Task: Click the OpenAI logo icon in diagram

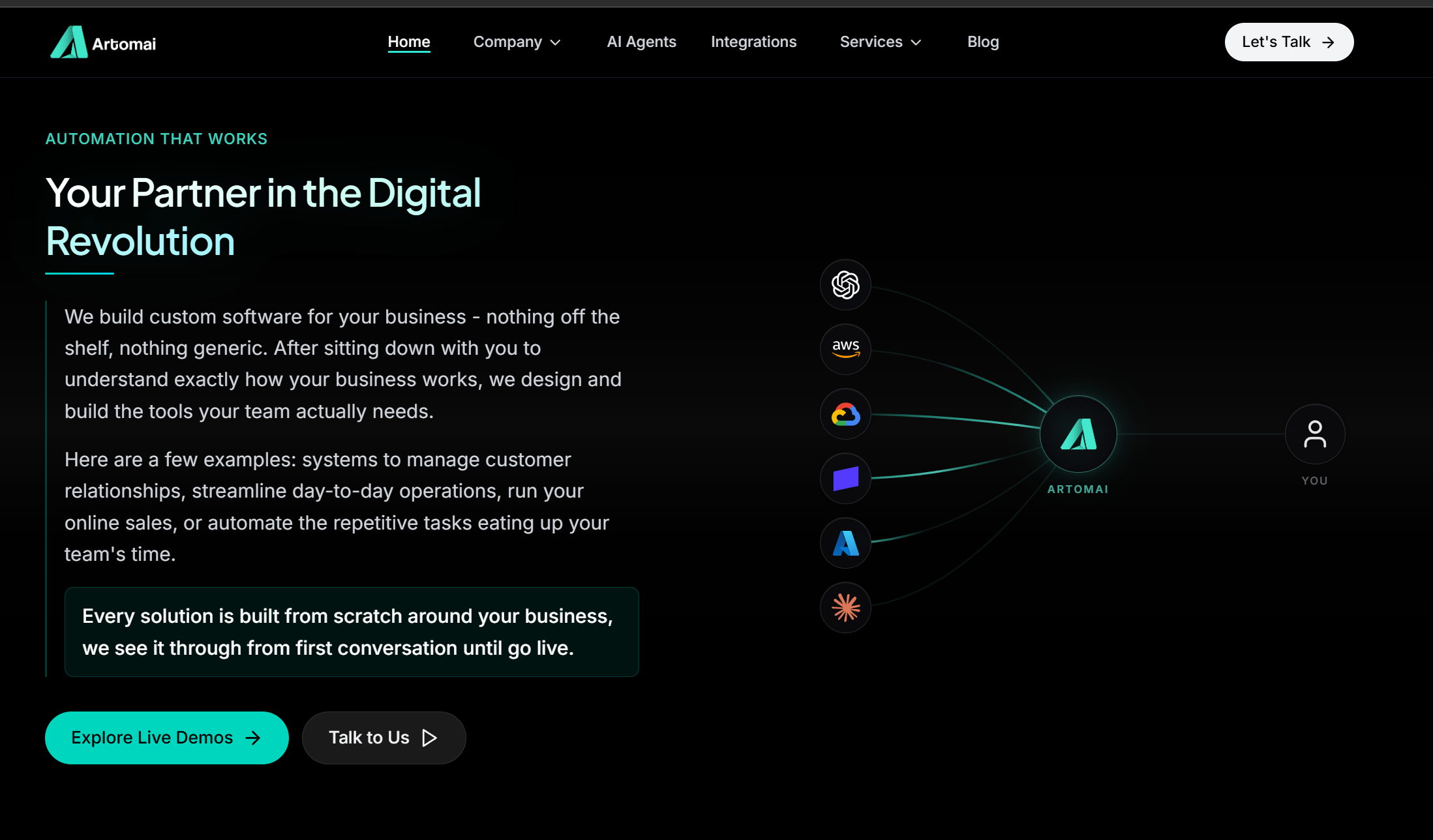Action: coord(845,285)
